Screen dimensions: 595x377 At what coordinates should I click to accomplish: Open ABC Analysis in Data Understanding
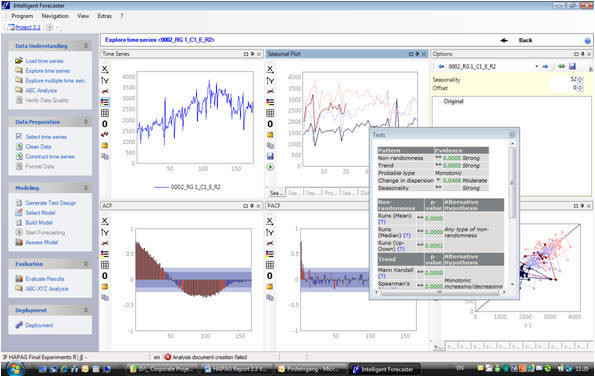click(x=41, y=90)
